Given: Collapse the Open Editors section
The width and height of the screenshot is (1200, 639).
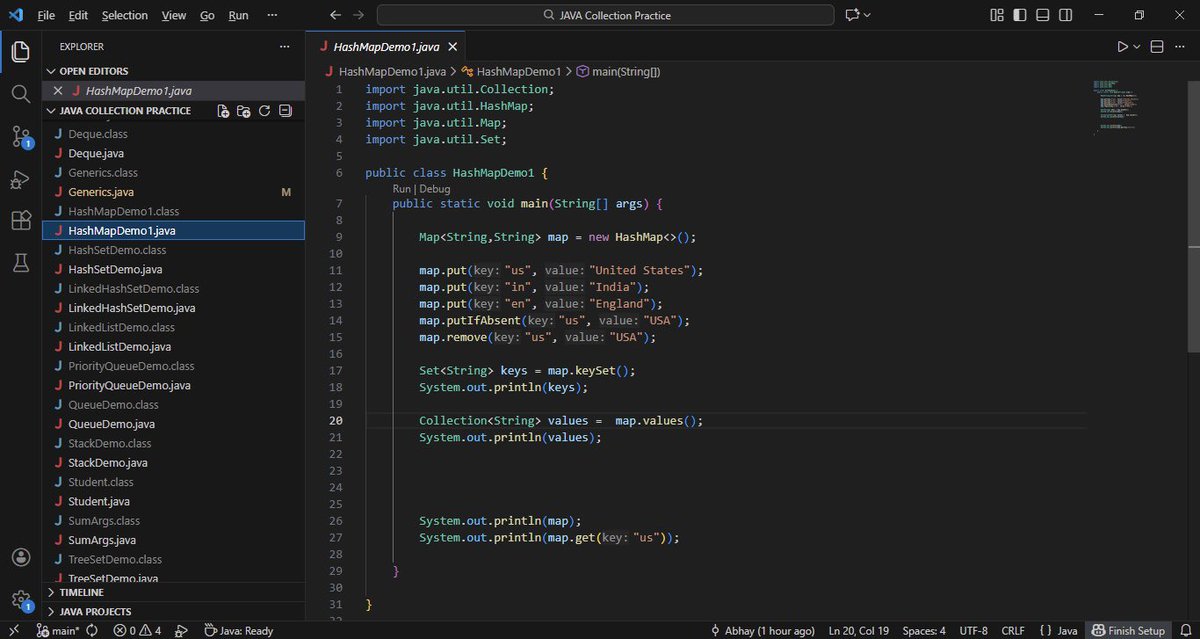Looking at the screenshot, I should [x=51, y=72].
